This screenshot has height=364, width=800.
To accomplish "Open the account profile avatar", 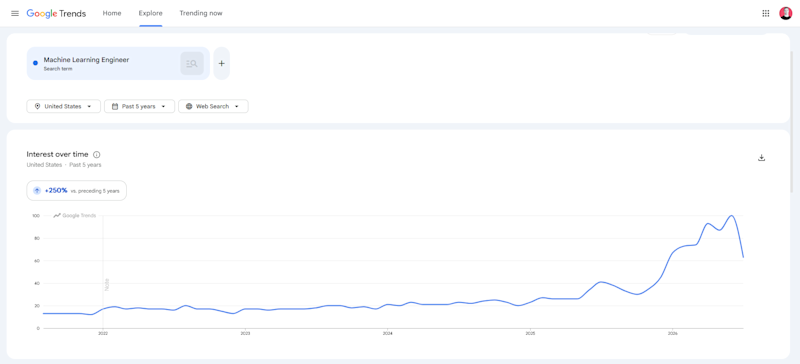I will (x=785, y=13).
